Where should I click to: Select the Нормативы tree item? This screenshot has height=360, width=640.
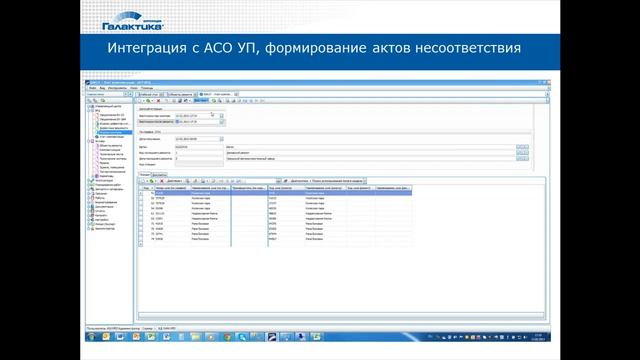pyautogui.click(x=107, y=176)
